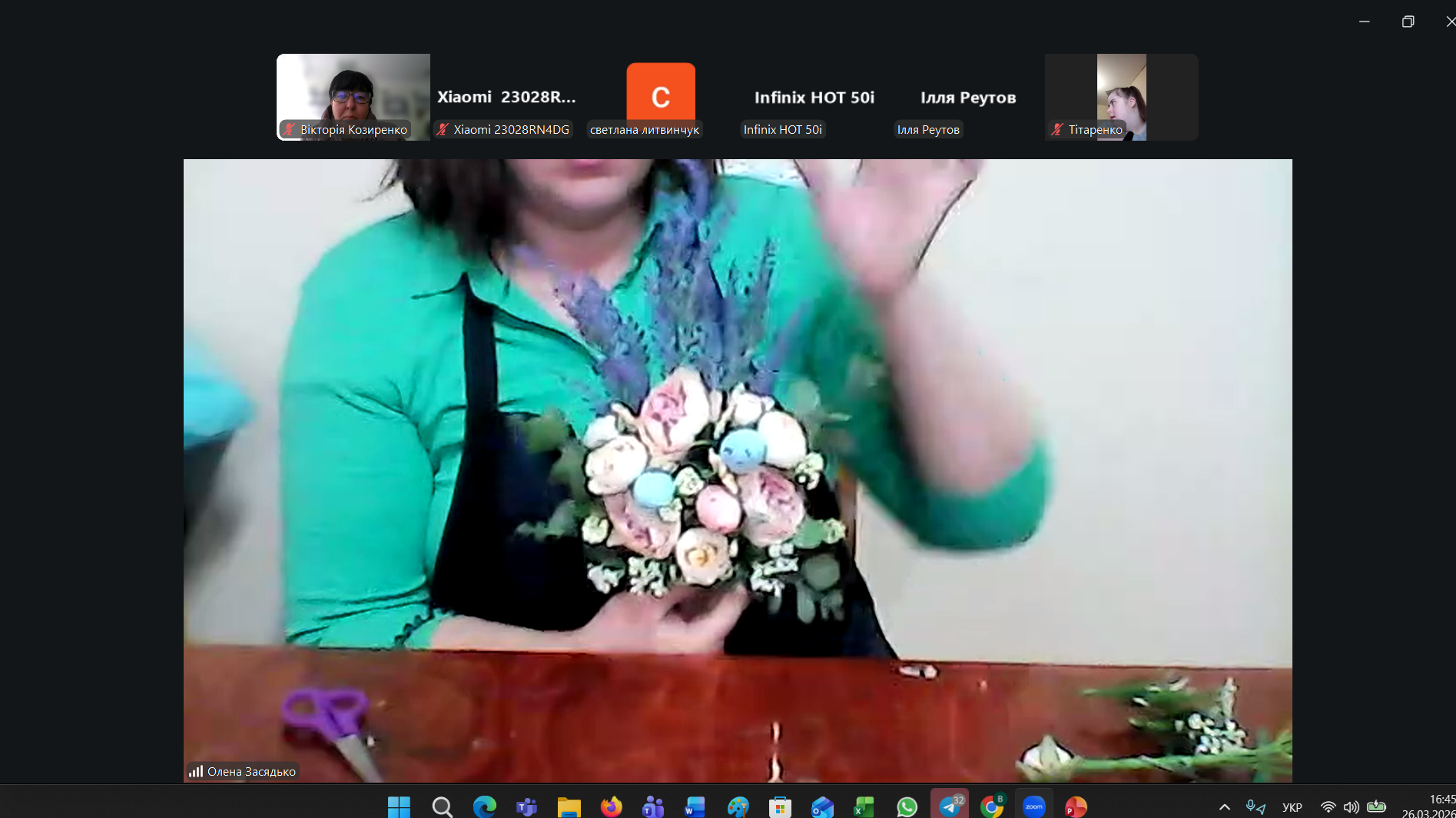Open Telegram with 32 unread messages

pos(950,806)
